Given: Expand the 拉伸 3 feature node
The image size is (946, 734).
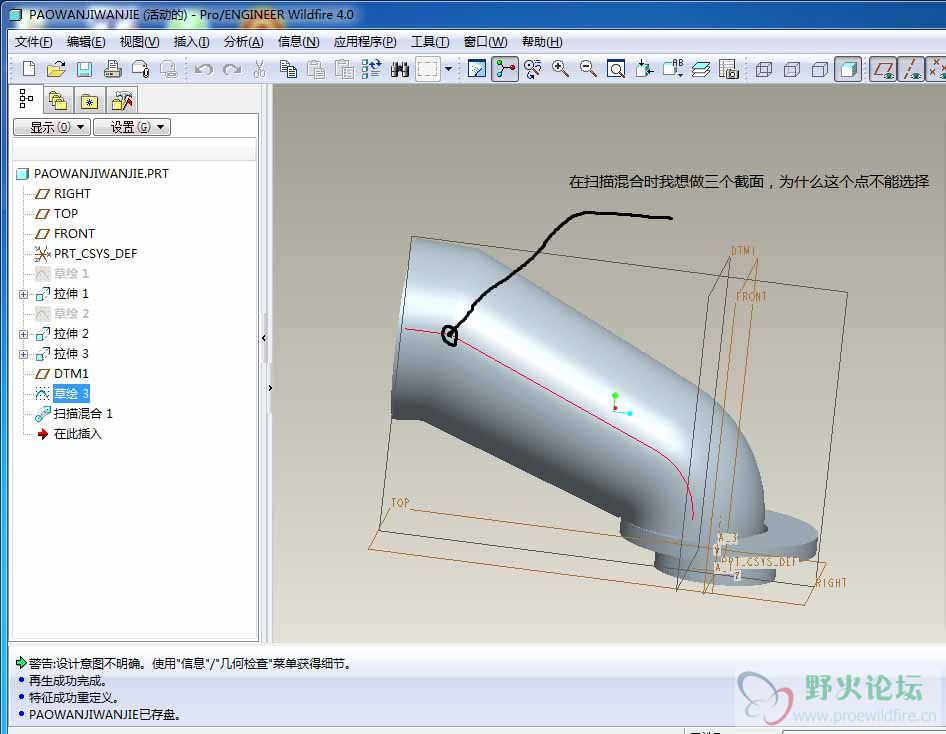Looking at the screenshot, I should (x=23, y=354).
